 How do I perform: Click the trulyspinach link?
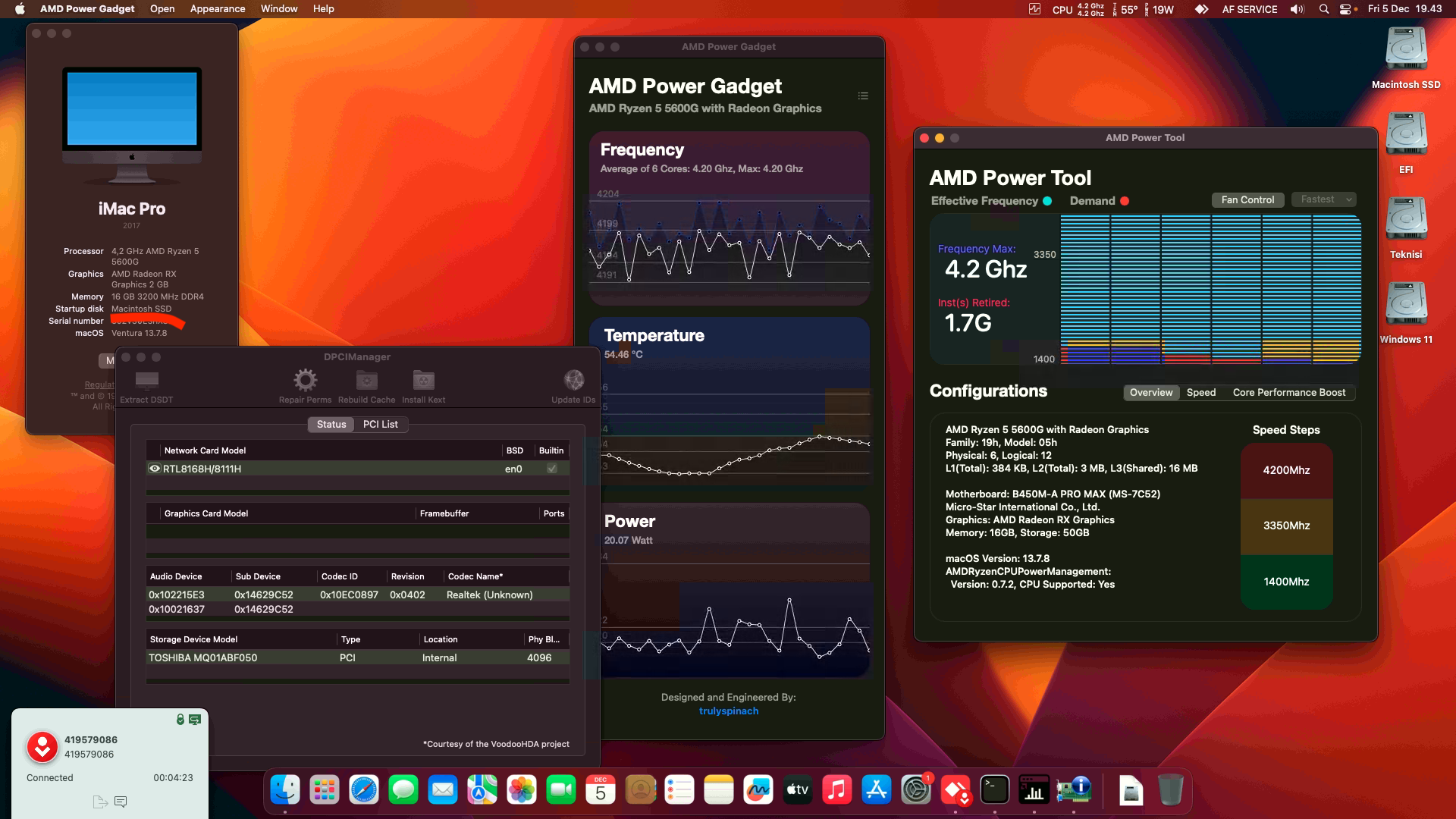pos(729,711)
